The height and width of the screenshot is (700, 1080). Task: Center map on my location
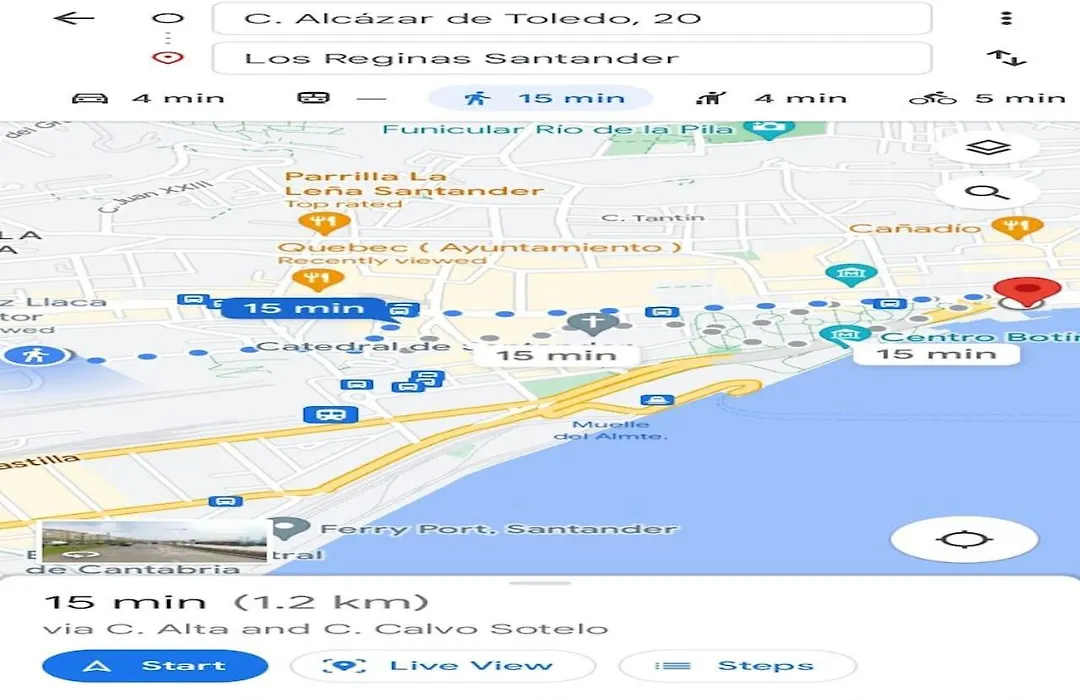pos(964,539)
